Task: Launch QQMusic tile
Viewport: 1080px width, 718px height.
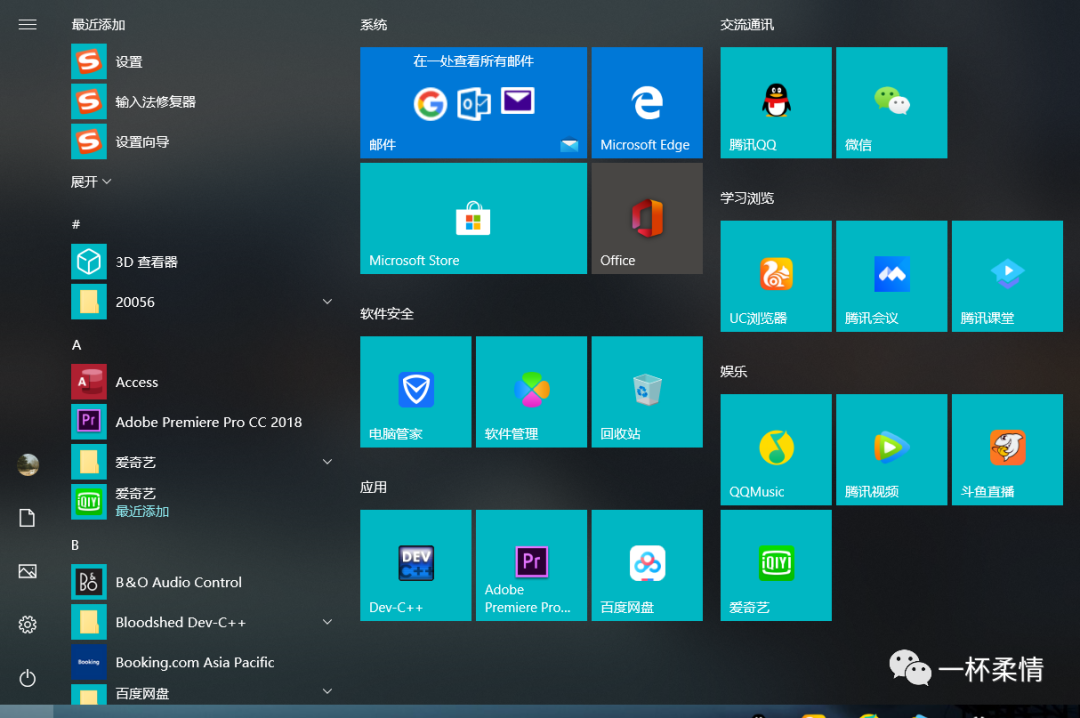Action: click(776, 450)
